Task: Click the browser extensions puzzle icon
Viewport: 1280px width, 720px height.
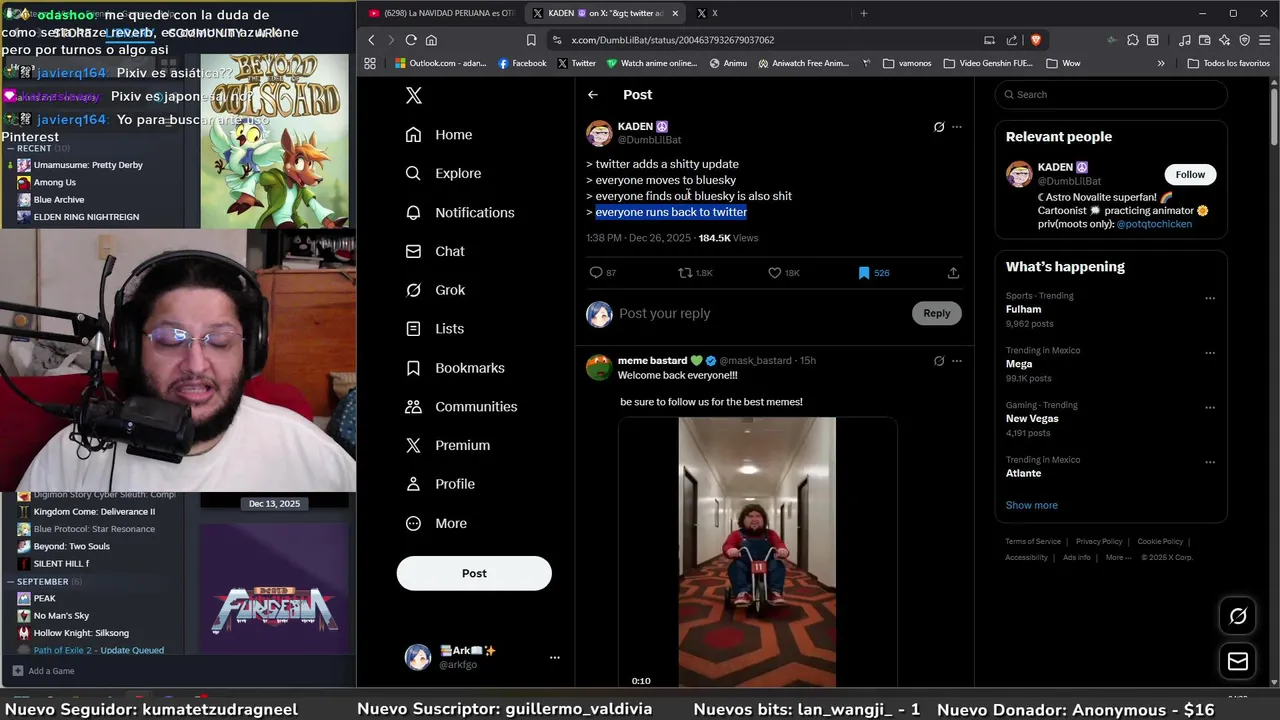Action: 1133,40
